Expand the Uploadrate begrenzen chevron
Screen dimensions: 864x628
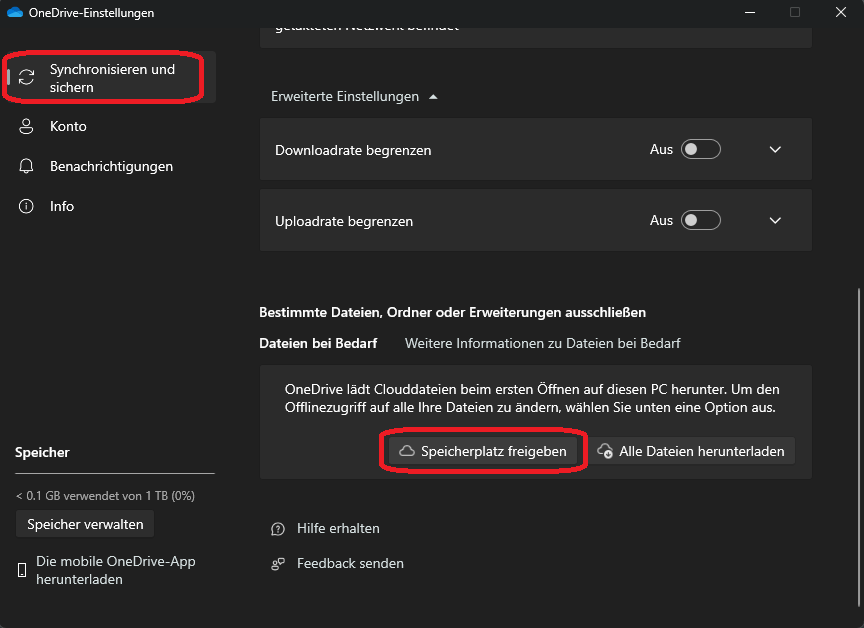click(775, 220)
